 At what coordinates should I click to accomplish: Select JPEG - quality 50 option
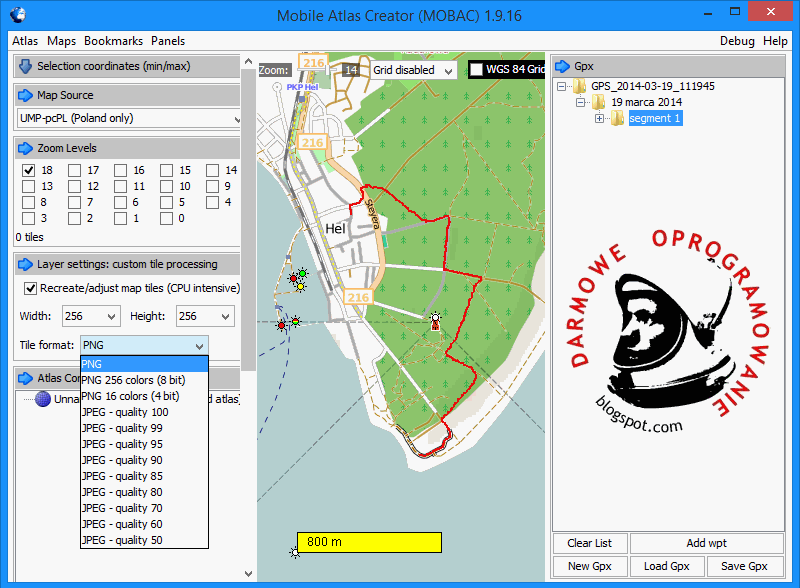tap(144, 541)
